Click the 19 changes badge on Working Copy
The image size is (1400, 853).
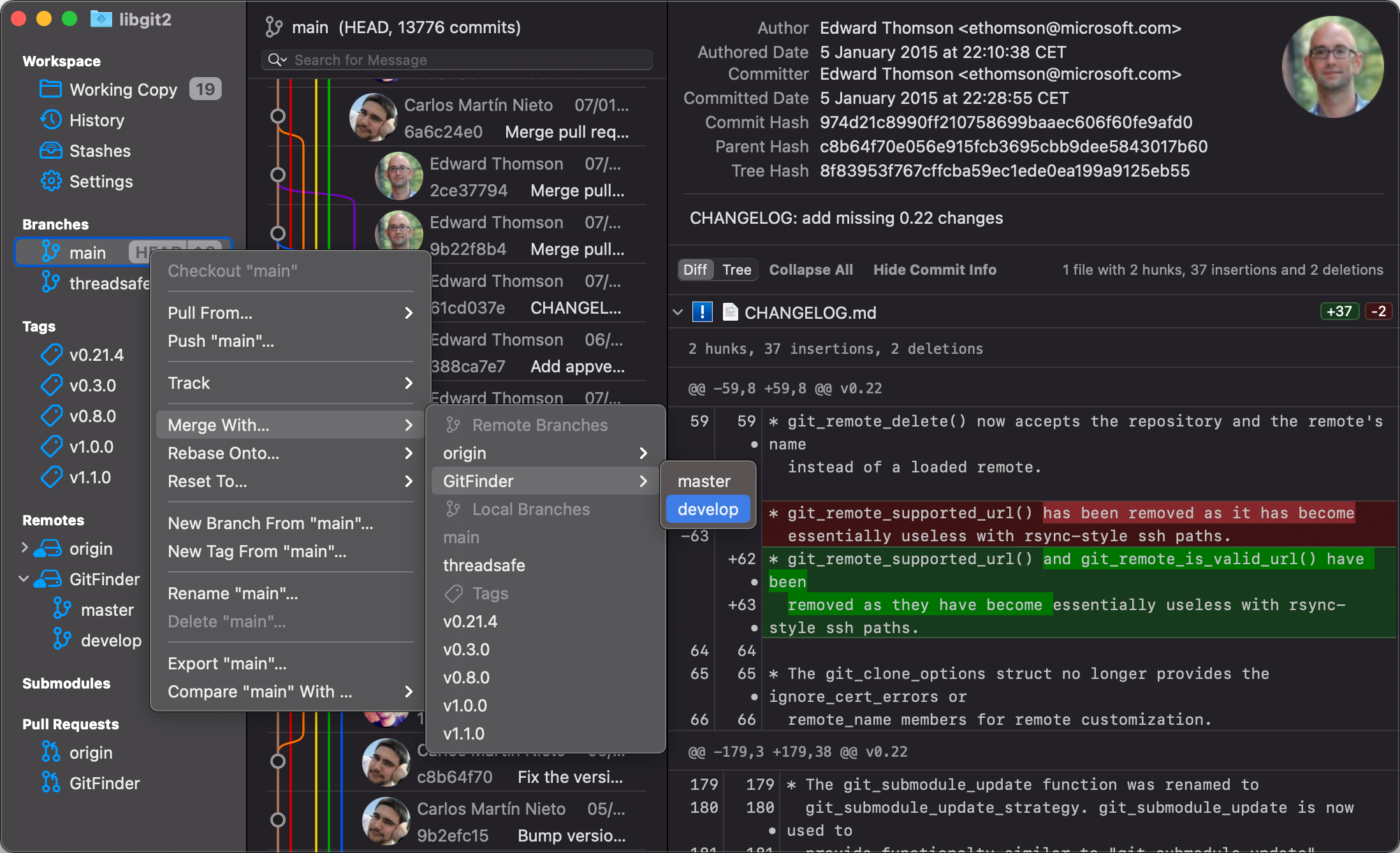(x=205, y=89)
